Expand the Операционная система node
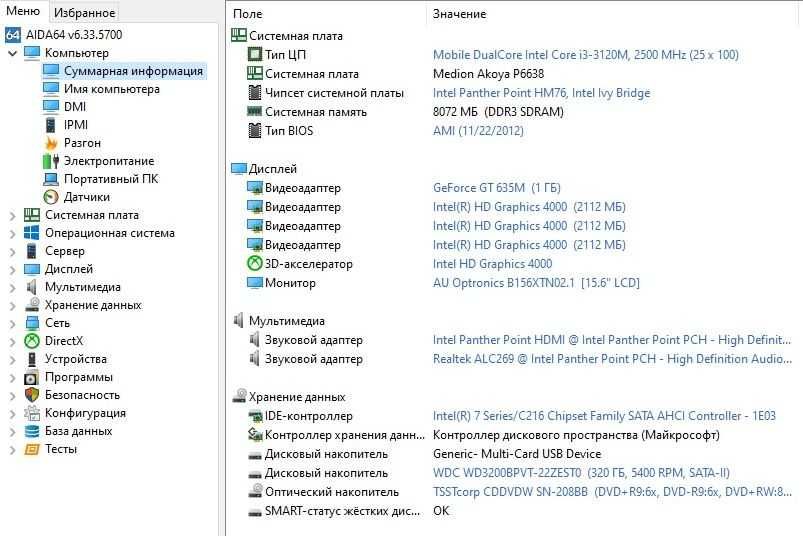 tap(13, 233)
